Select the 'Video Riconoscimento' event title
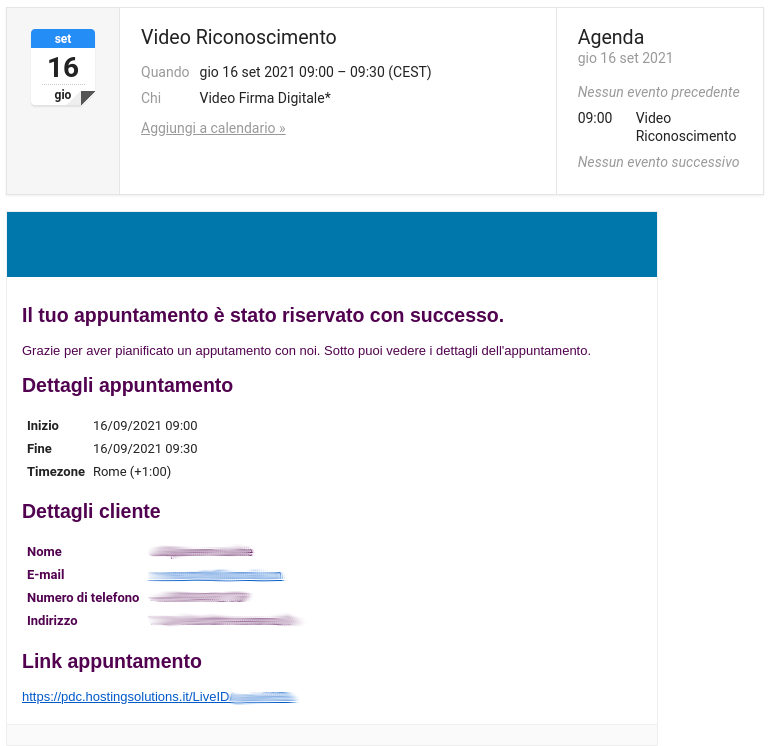 point(239,37)
